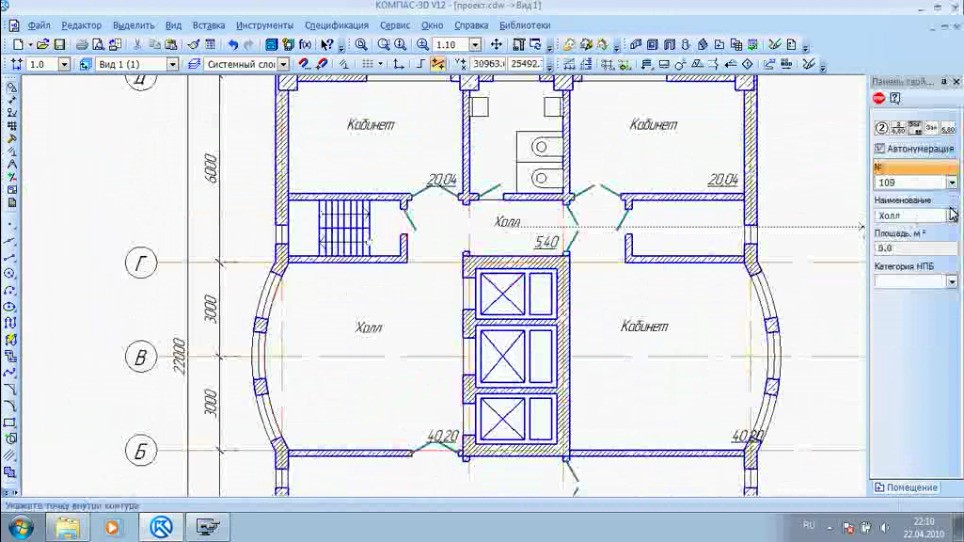Image resolution: width=964 pixels, height=542 pixels.
Task: Click the Площадь area input field
Action: click(x=915, y=248)
